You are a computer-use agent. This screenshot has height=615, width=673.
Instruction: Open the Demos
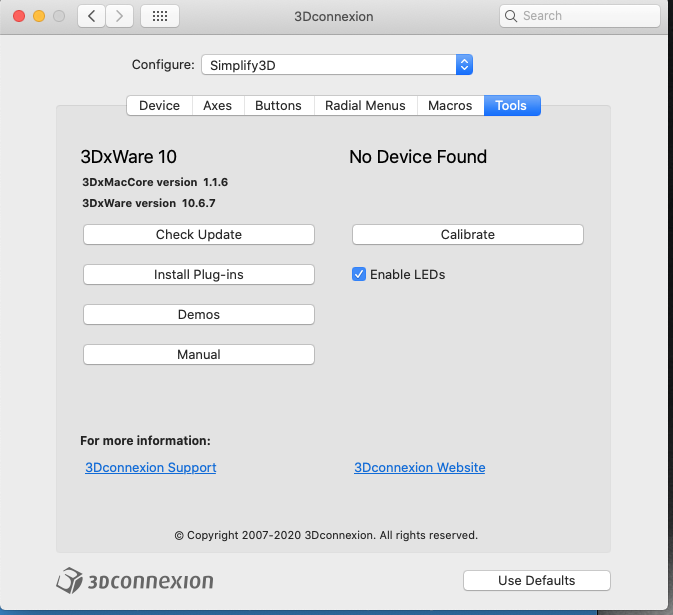coord(199,315)
